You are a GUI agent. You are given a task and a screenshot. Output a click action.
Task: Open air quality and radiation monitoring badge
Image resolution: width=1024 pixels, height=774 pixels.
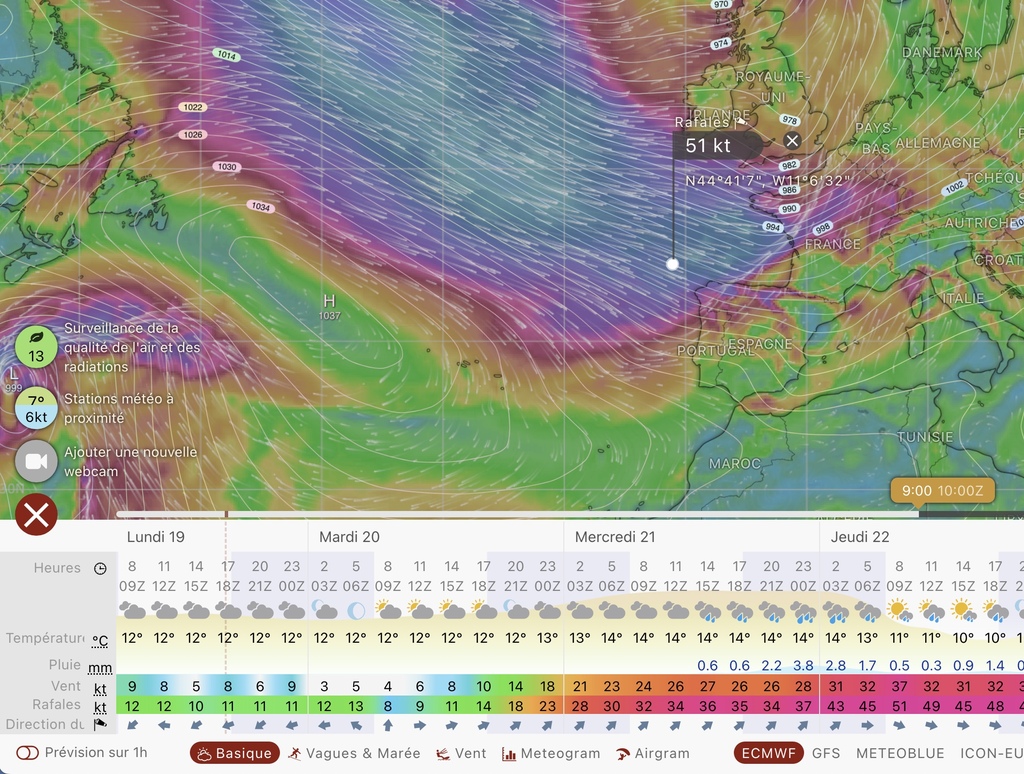click(x=36, y=347)
